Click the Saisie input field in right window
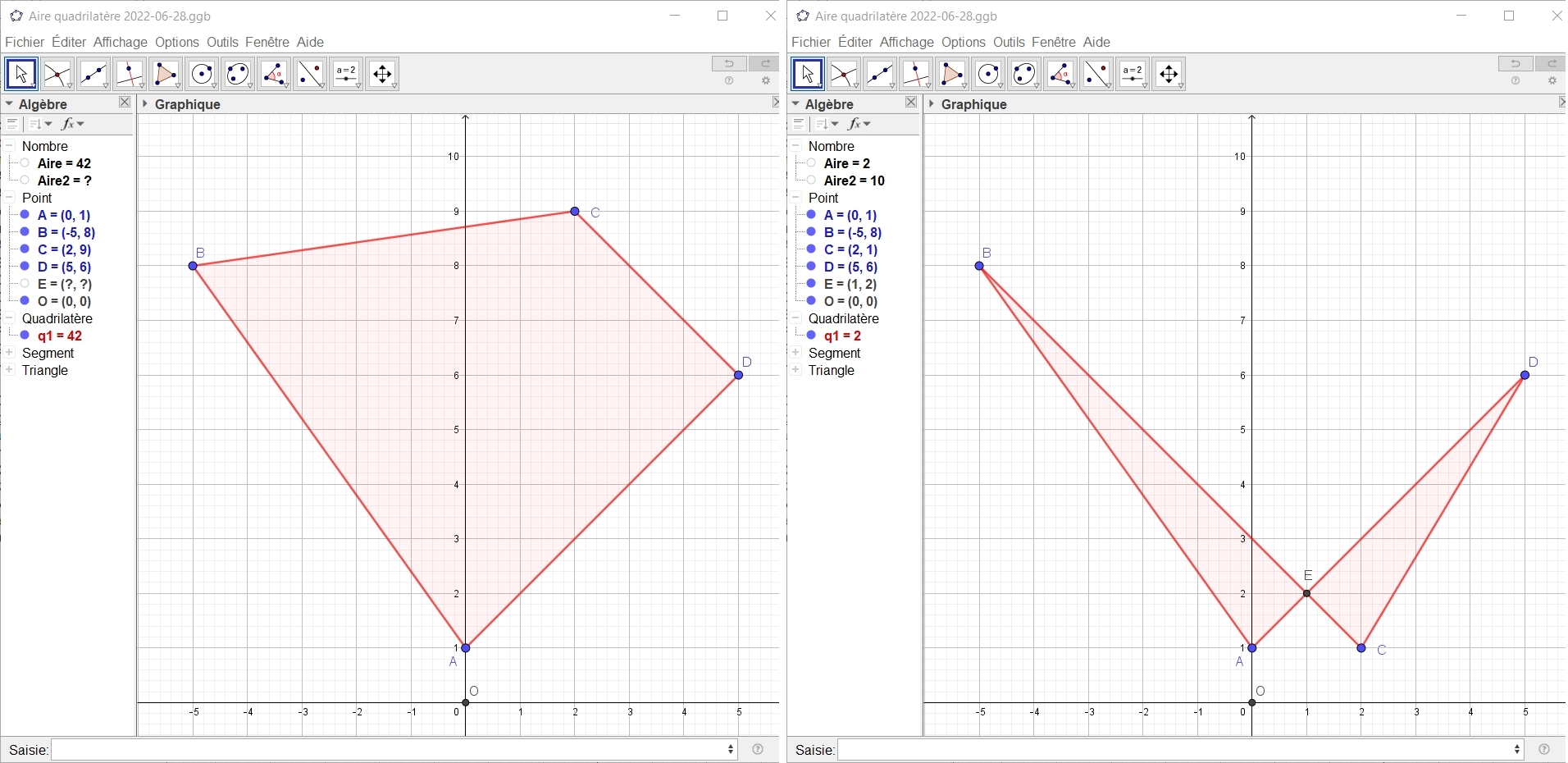The height and width of the screenshot is (763, 1568). [x=1181, y=749]
